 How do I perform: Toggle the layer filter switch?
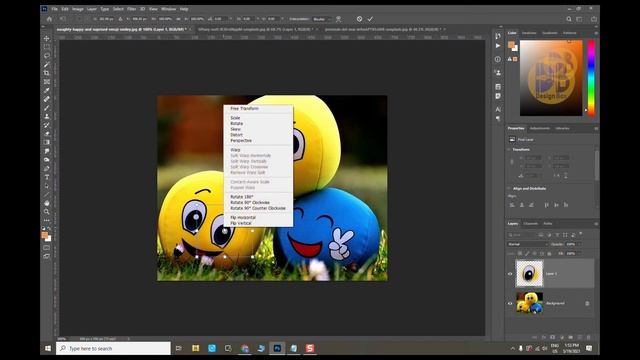(x=580, y=234)
